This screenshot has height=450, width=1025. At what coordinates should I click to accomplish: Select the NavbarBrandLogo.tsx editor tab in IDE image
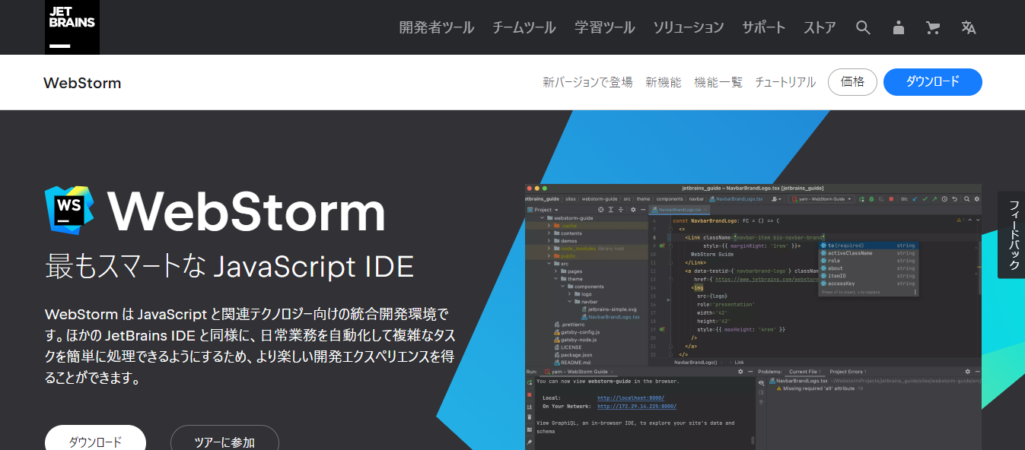click(x=678, y=209)
